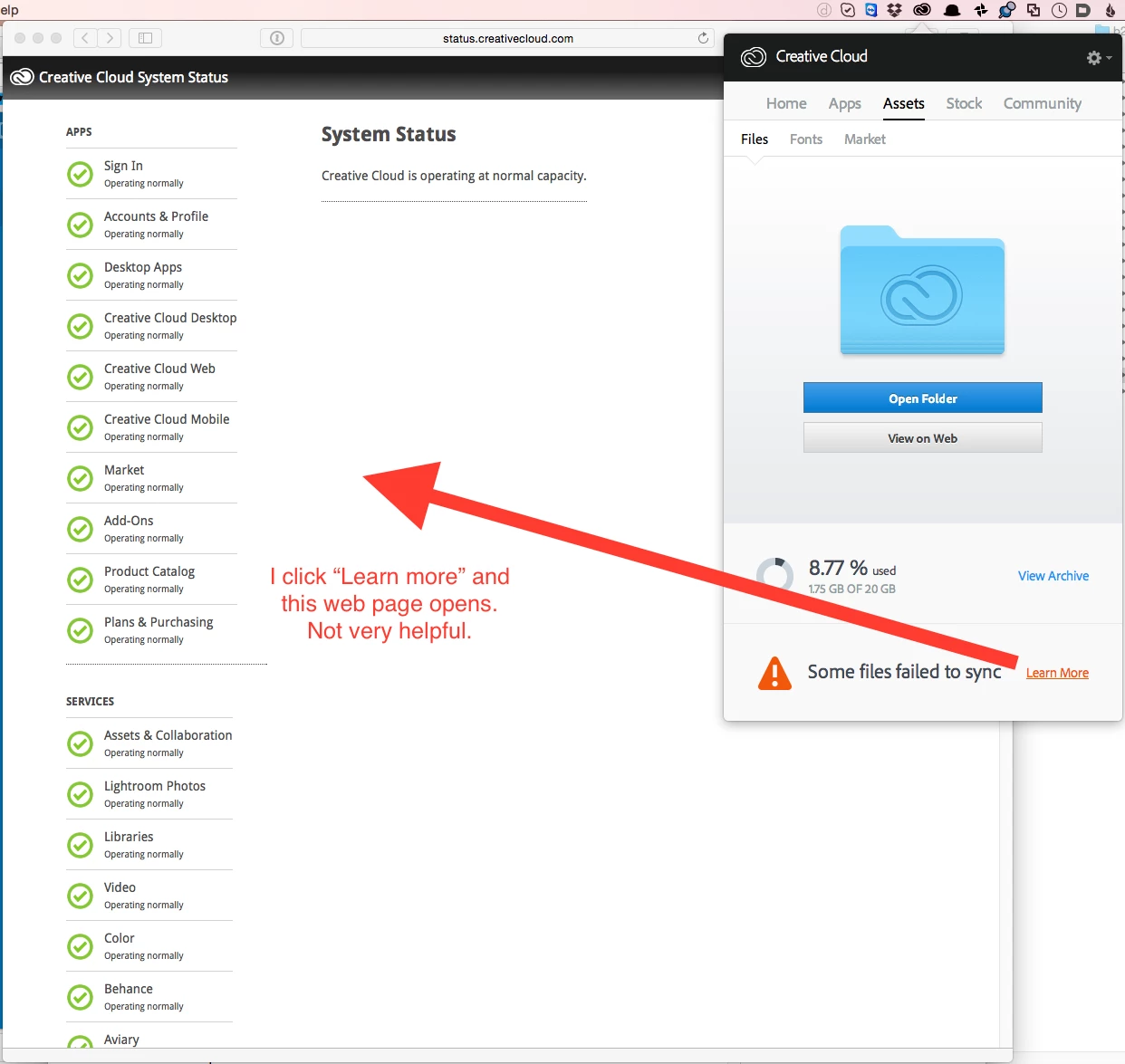Open the Stock tab
The width and height of the screenshot is (1125, 1064).
click(964, 103)
